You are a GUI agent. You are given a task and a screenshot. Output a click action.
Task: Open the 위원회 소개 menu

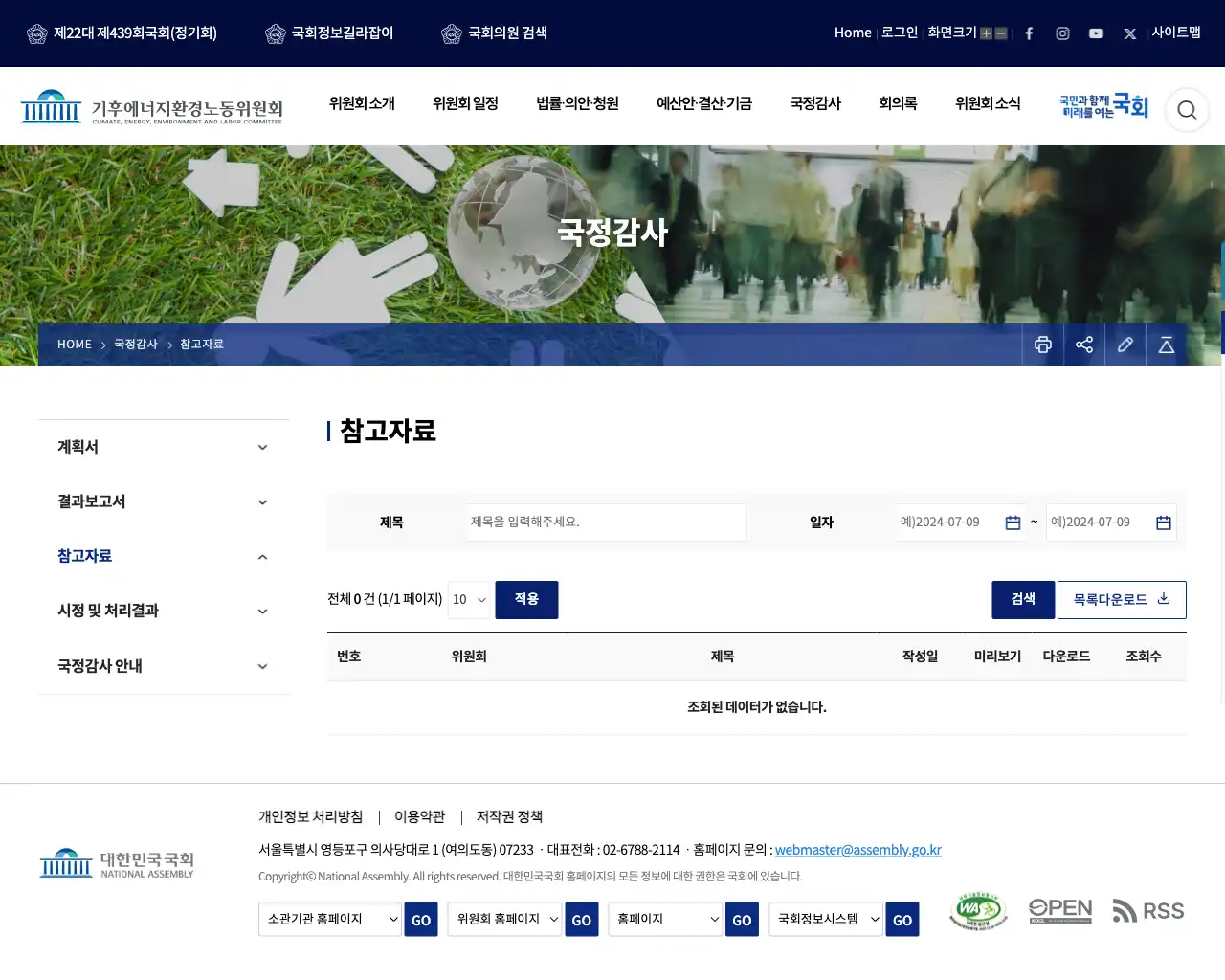click(362, 103)
